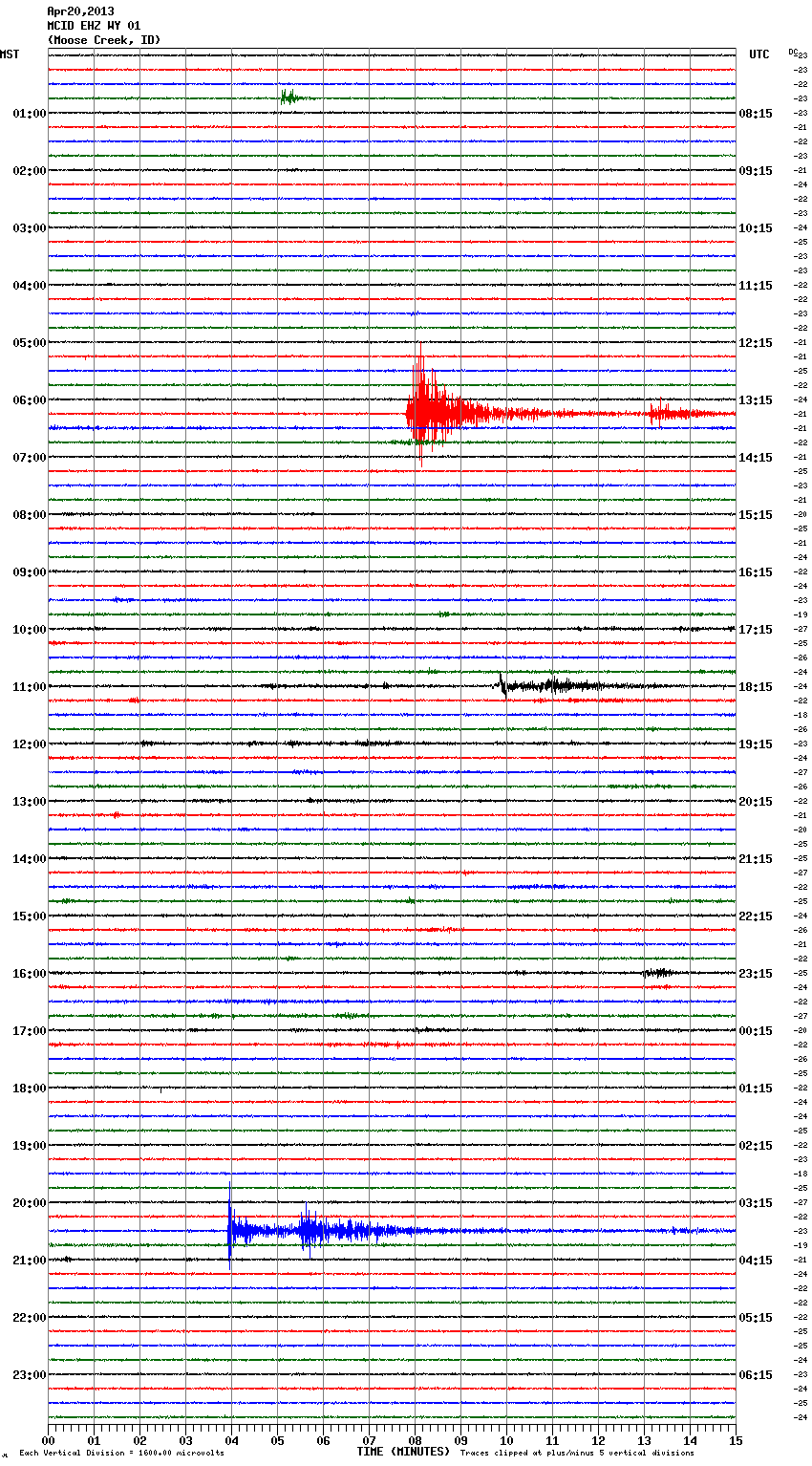Click the Each Vertical Division scale note

tap(121, 1454)
